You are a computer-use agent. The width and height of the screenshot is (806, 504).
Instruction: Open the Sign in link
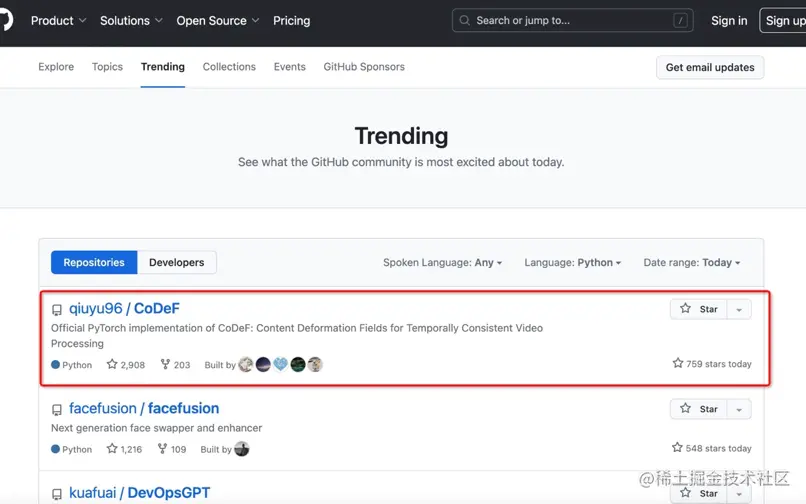(729, 21)
